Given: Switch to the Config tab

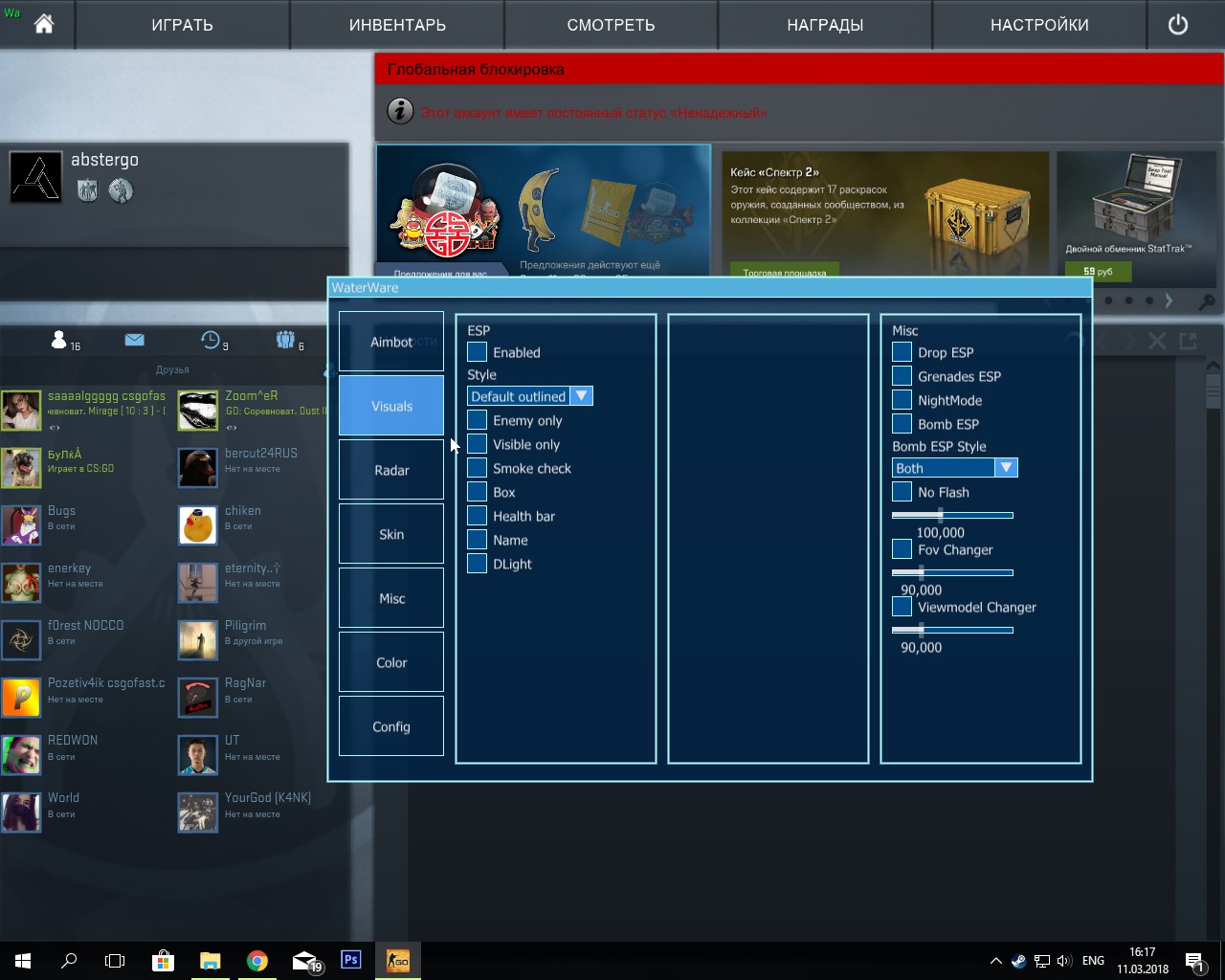Looking at the screenshot, I should click(x=391, y=726).
